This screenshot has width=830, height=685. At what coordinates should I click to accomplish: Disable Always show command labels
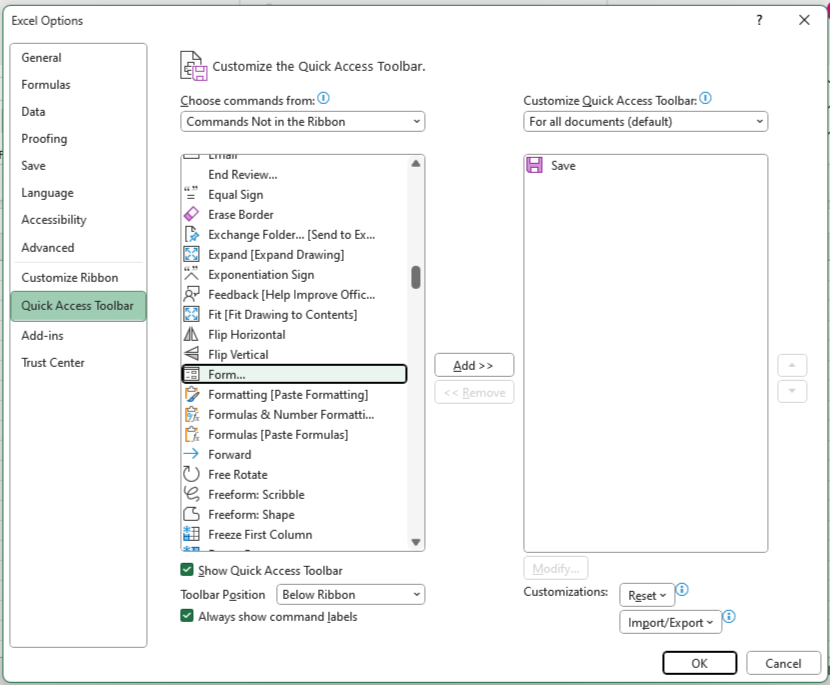click(186, 616)
